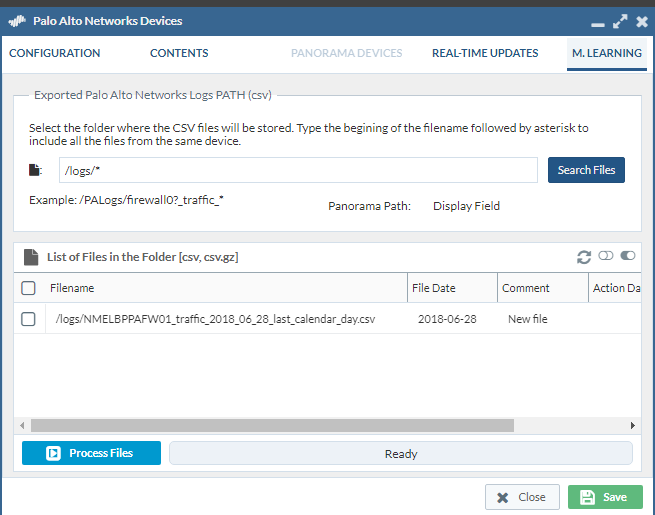The width and height of the screenshot is (655, 515).
Task: Select the NMELBPPAFW01 traffic CSV file checkbox
Action: tap(29, 319)
